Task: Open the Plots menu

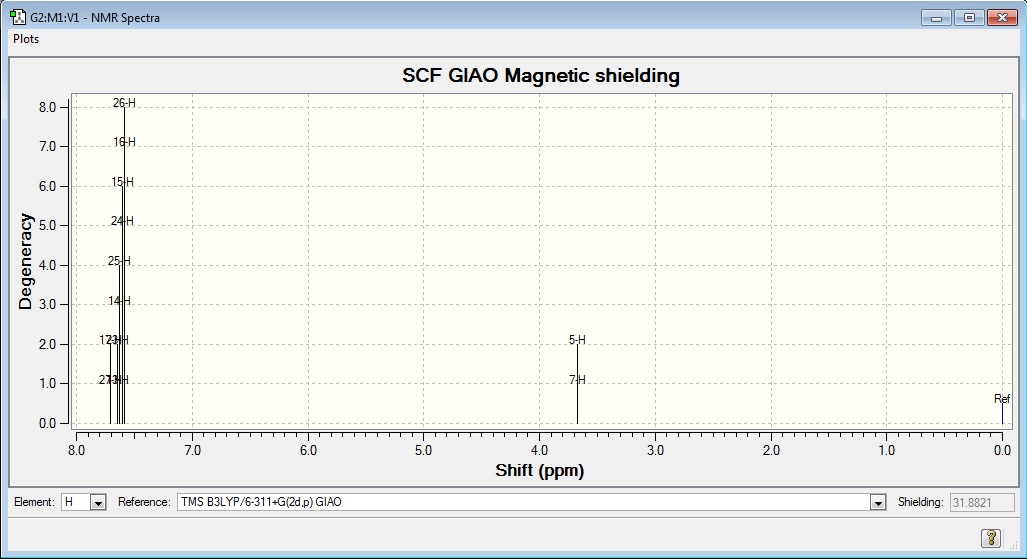Action: point(26,39)
